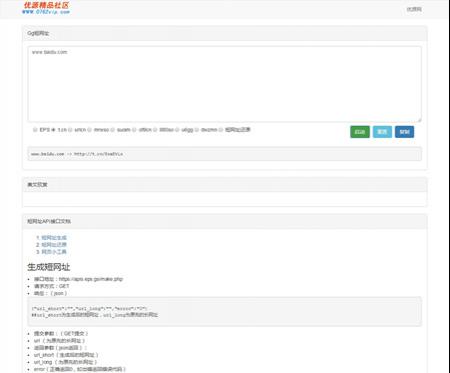Open the second table-of-contents link 短网址还原
This screenshot has height=373, width=450.
point(54,245)
